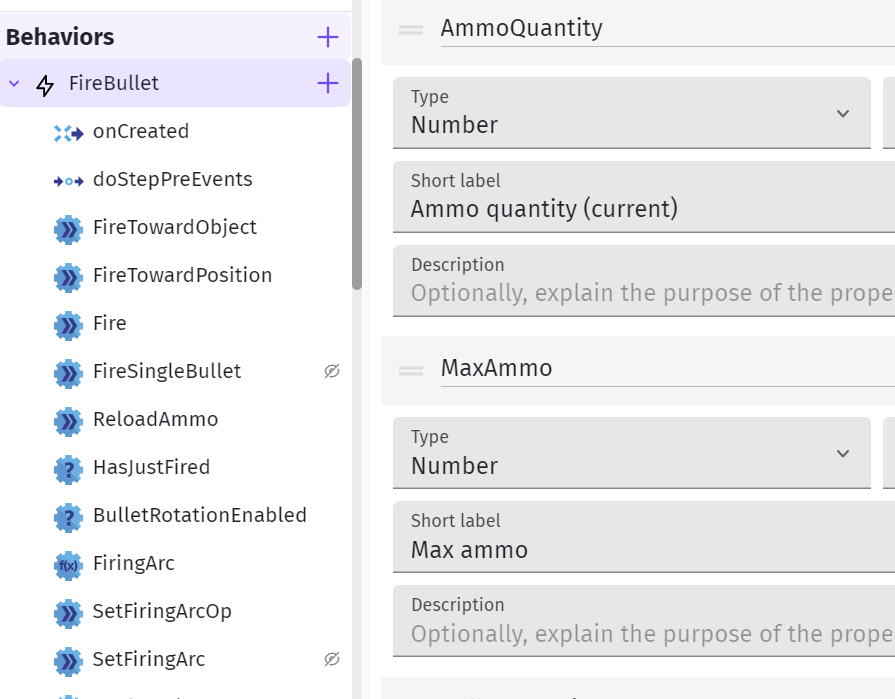Click the behaviors list vertical scrollbar
Viewport: 895px width, 699px height.
(x=357, y=174)
